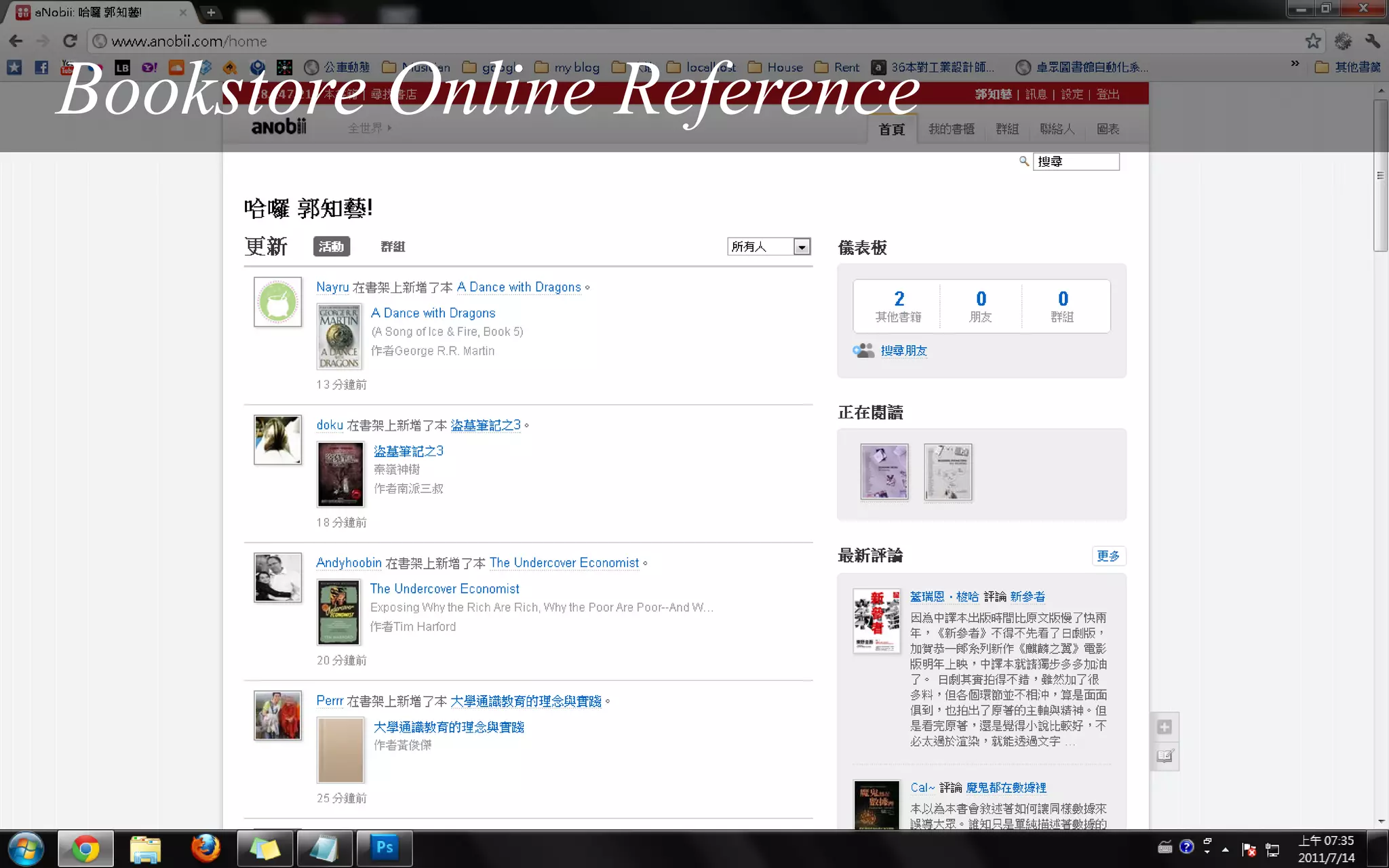
Task: Open the Facebook bookmark icon
Action: pyautogui.click(x=41, y=67)
